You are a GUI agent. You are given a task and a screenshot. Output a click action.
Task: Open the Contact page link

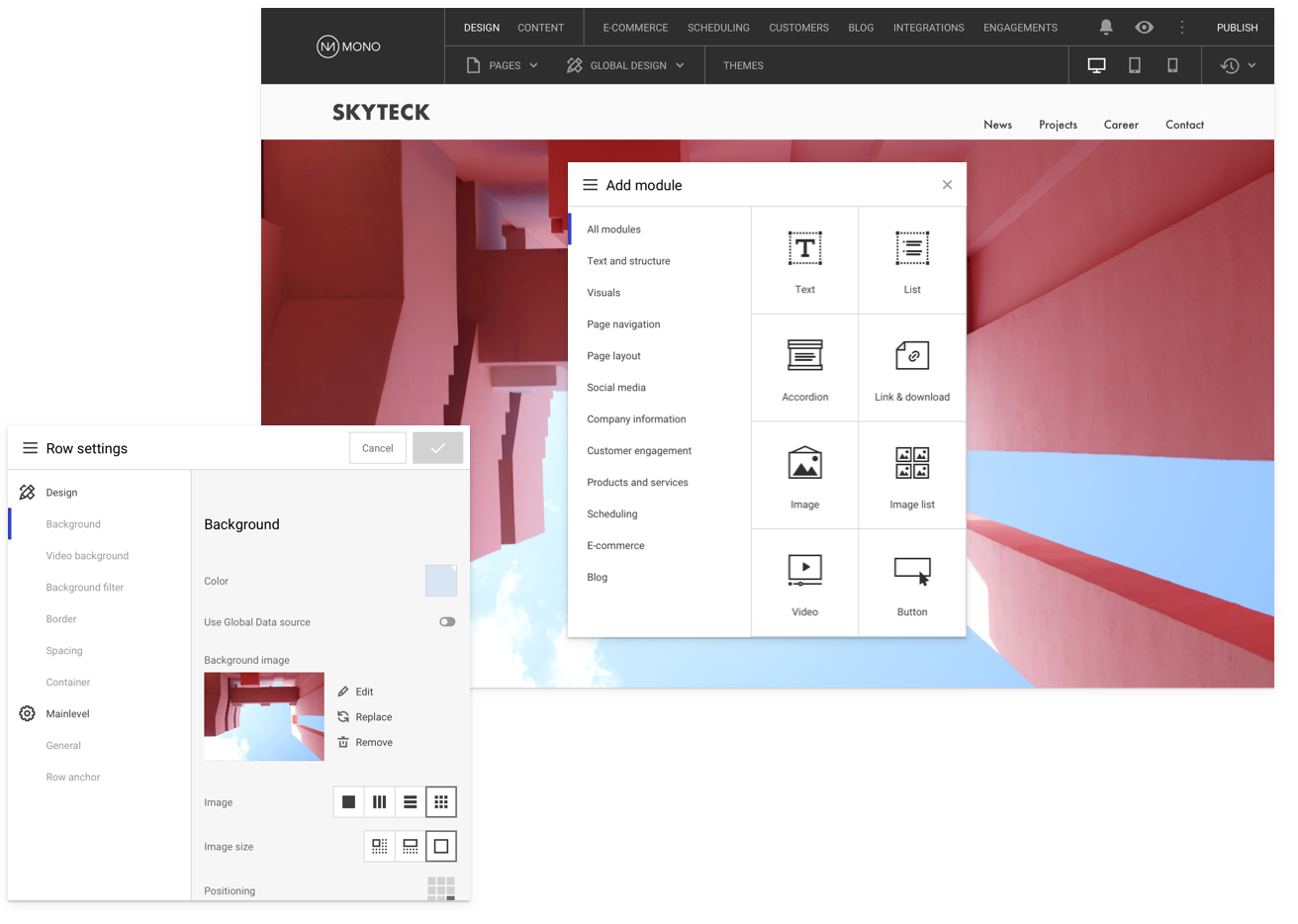click(x=1184, y=125)
